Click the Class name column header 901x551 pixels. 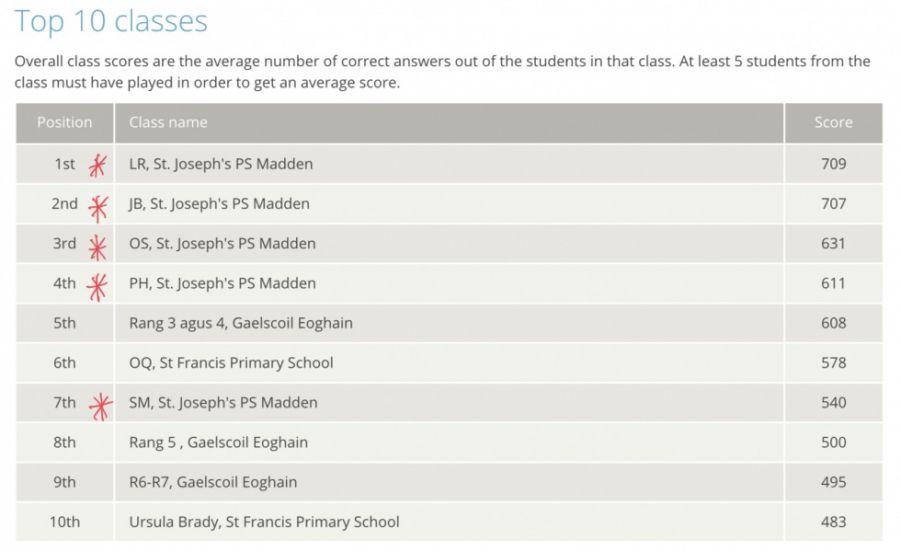coord(168,123)
